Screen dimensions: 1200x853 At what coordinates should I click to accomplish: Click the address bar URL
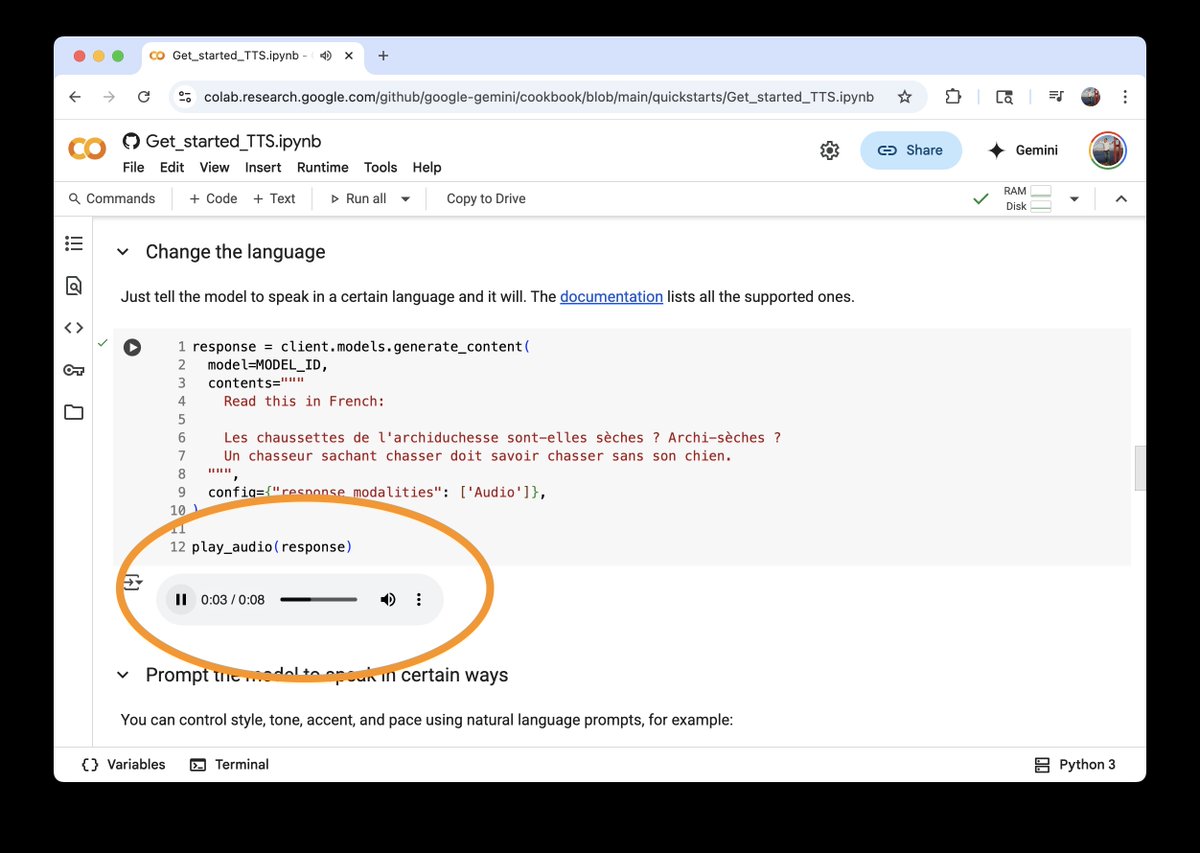(x=539, y=97)
